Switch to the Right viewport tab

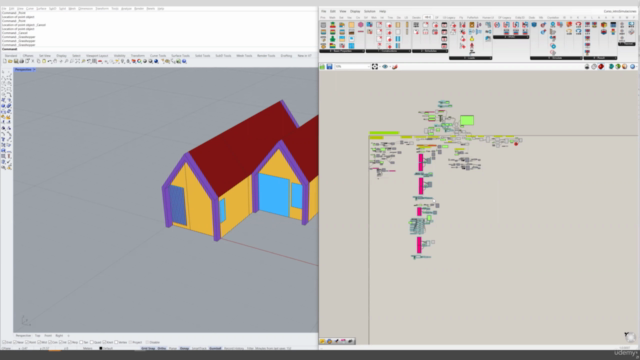59,336
